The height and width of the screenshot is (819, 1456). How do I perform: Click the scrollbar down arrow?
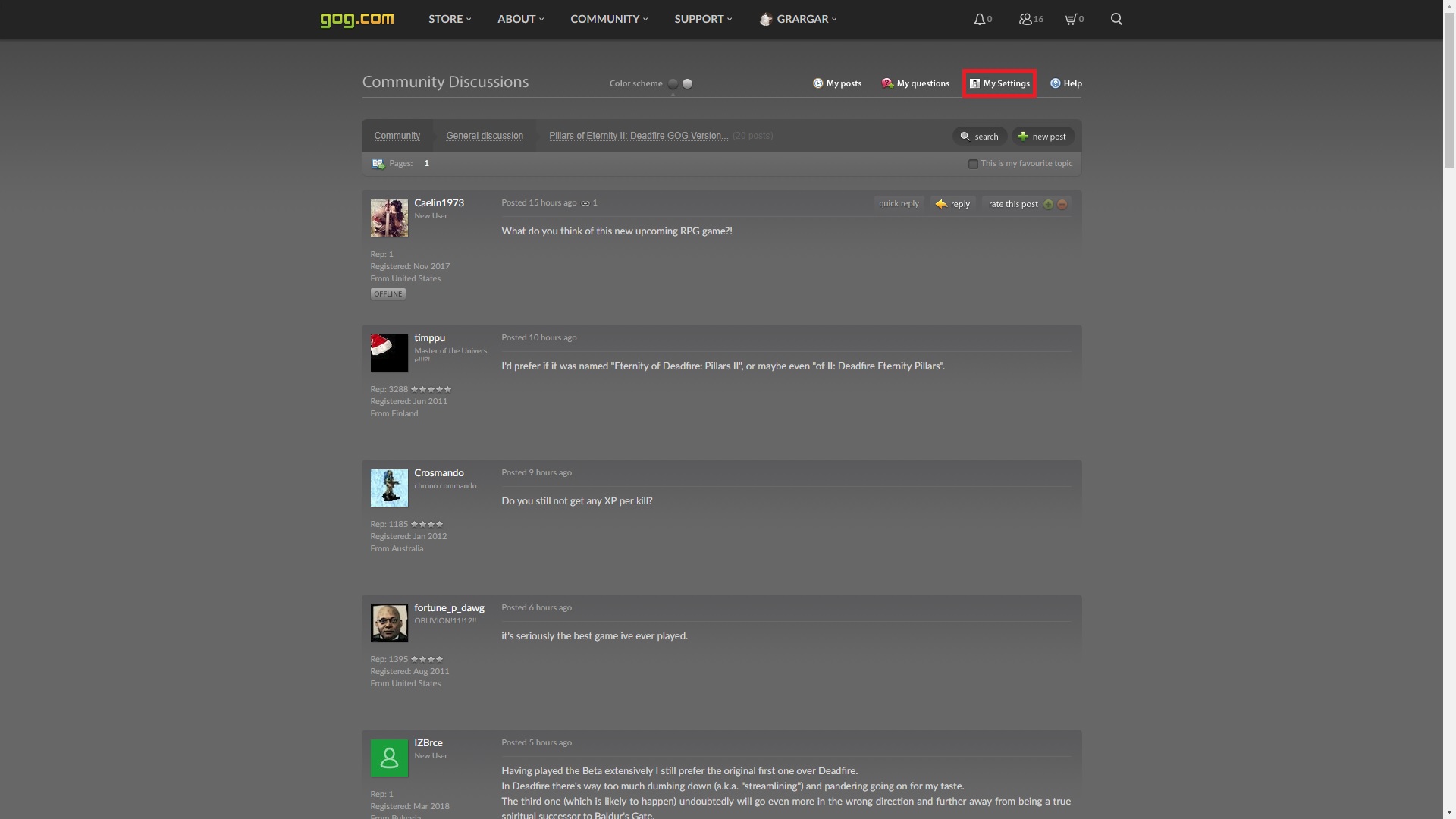[x=1449, y=812]
